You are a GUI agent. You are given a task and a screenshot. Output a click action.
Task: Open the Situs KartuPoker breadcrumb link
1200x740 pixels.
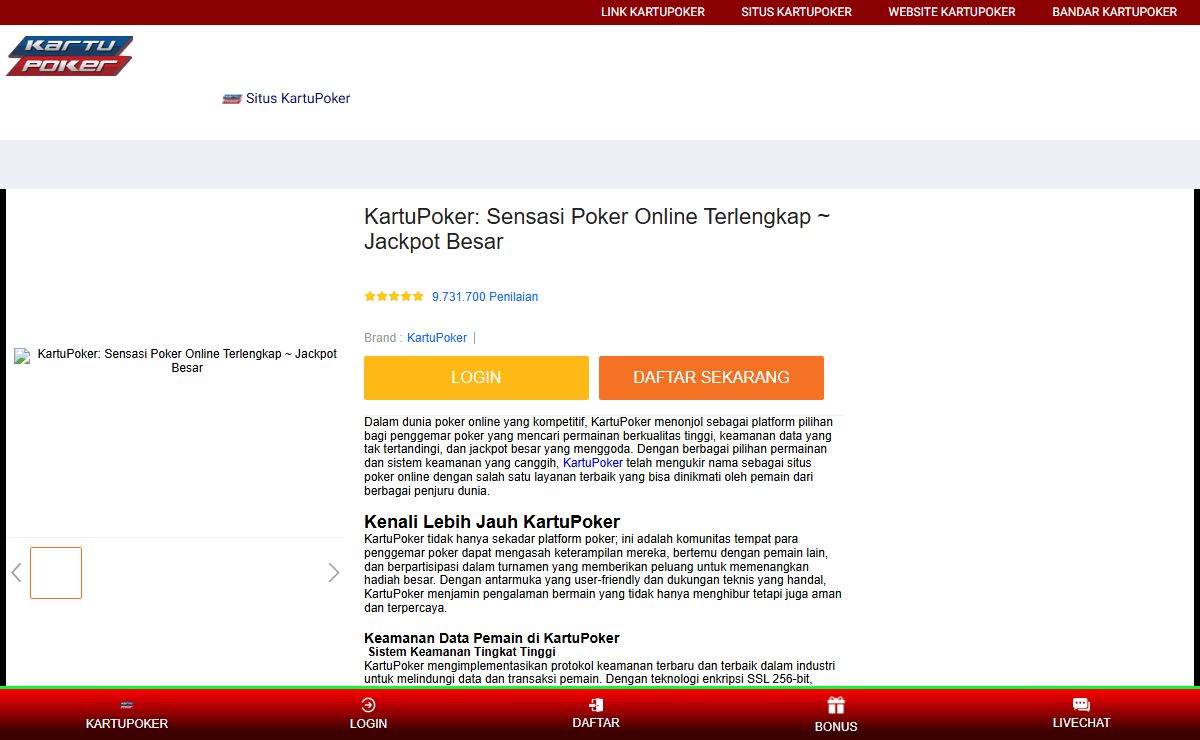(298, 99)
